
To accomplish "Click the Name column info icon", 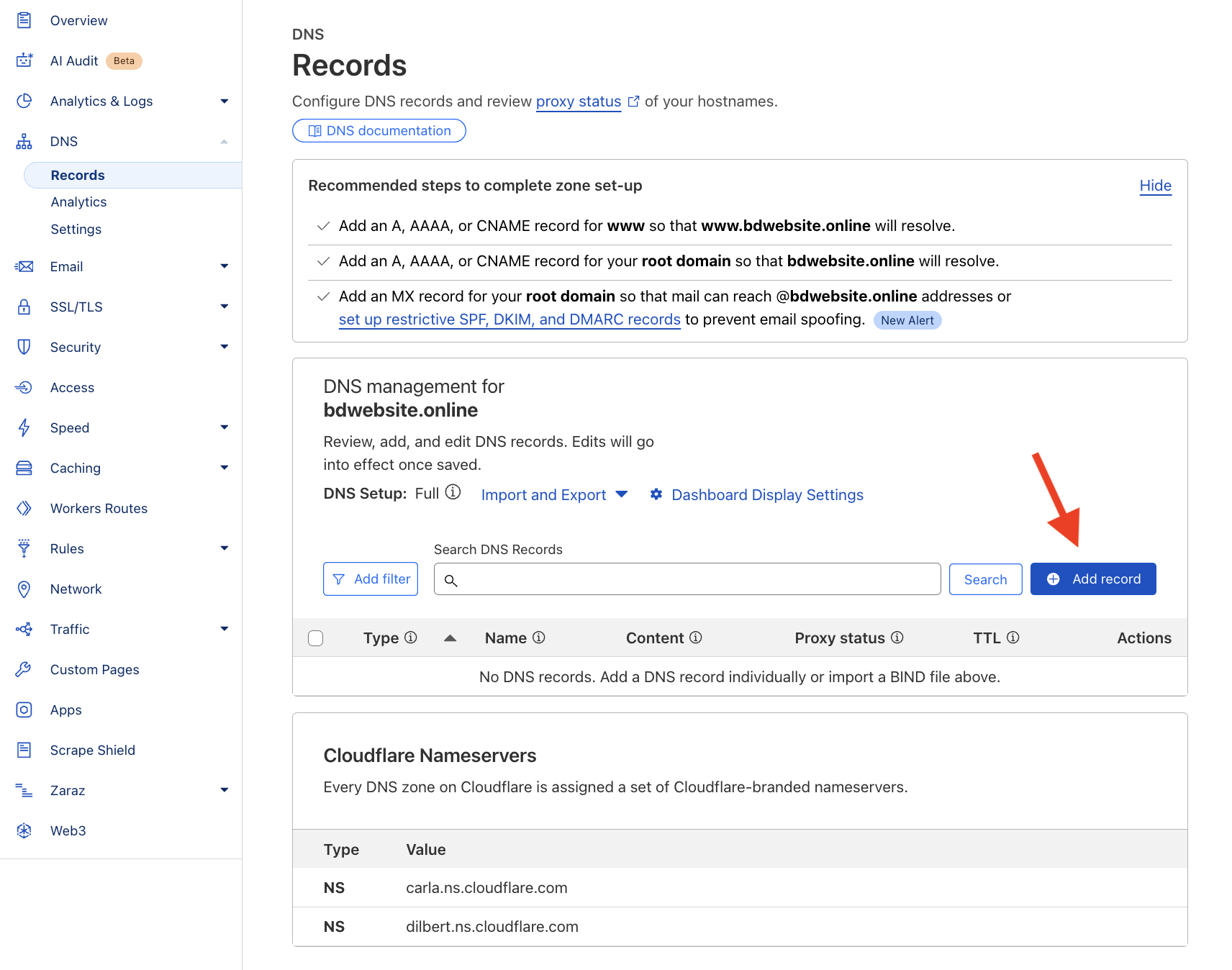I will click(x=539, y=638).
